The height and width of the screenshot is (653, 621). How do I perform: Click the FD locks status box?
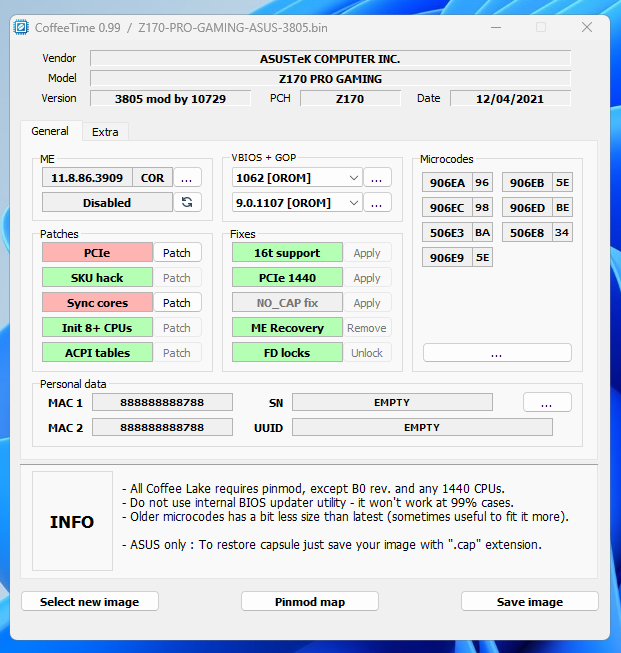287,353
